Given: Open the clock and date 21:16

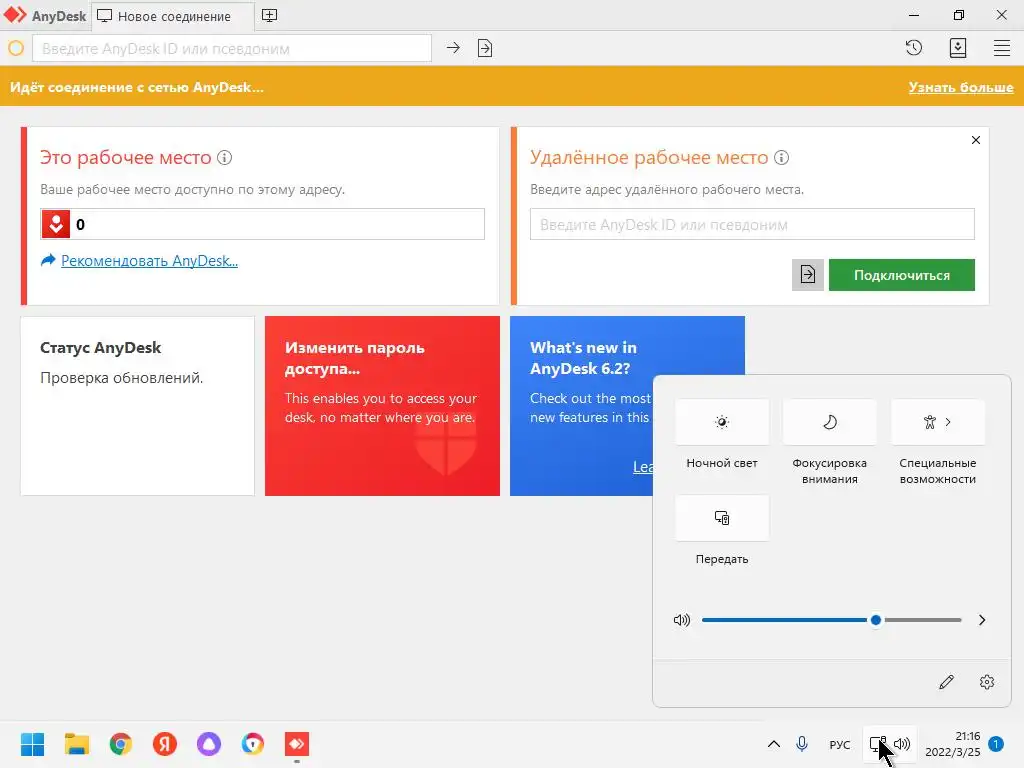Looking at the screenshot, I should [x=952, y=744].
